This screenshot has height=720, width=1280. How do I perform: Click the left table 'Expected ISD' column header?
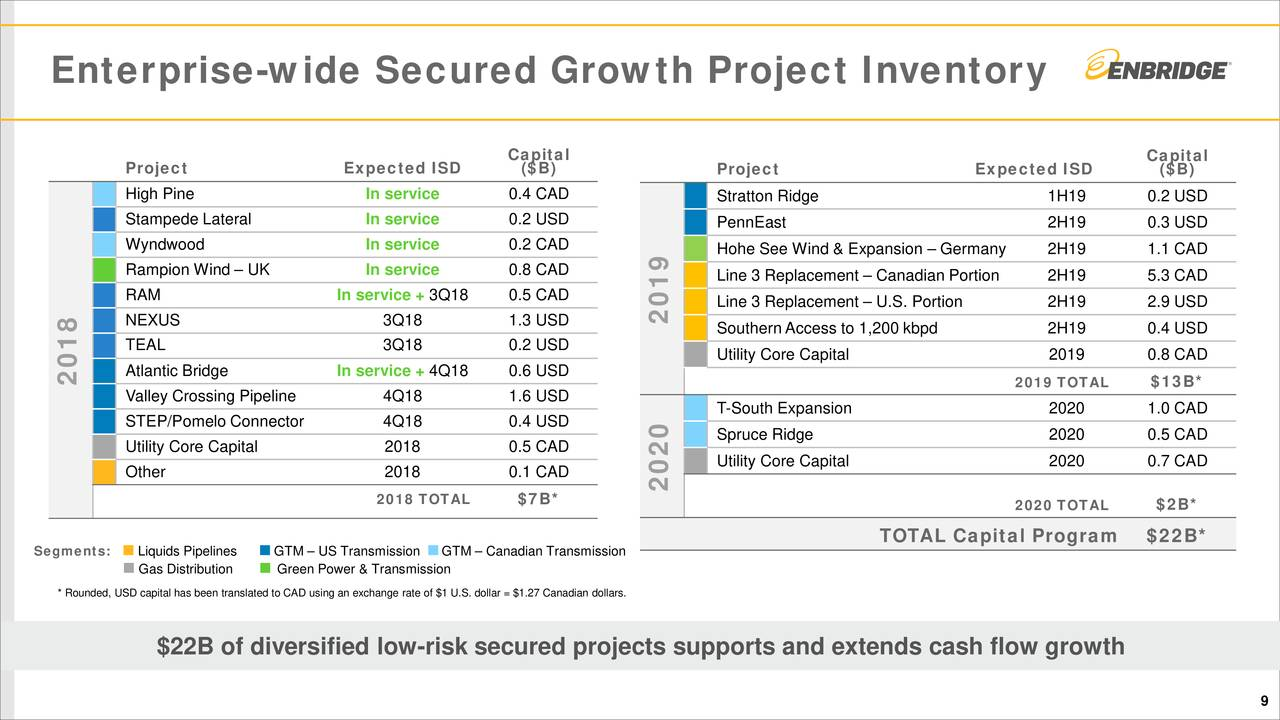click(x=402, y=168)
